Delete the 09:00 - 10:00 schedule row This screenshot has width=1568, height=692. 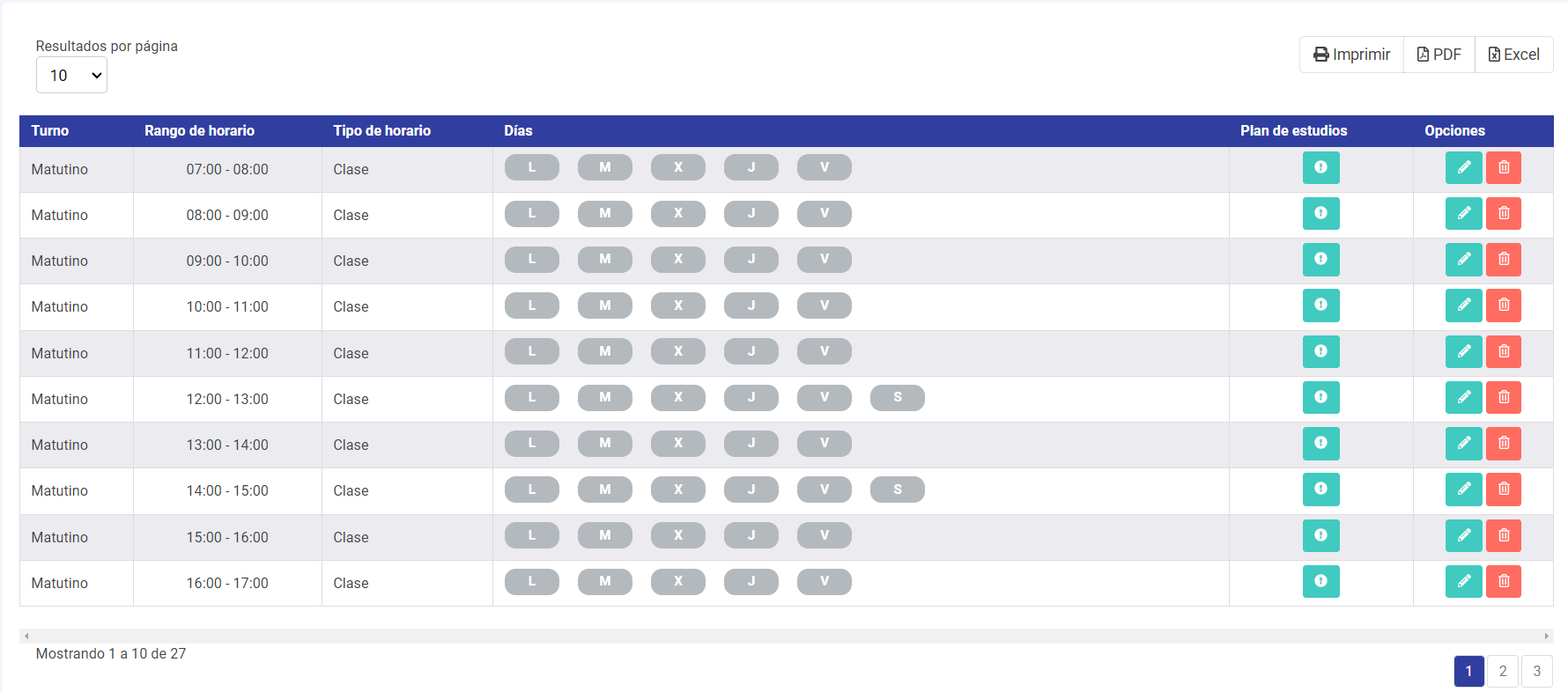point(1504,259)
